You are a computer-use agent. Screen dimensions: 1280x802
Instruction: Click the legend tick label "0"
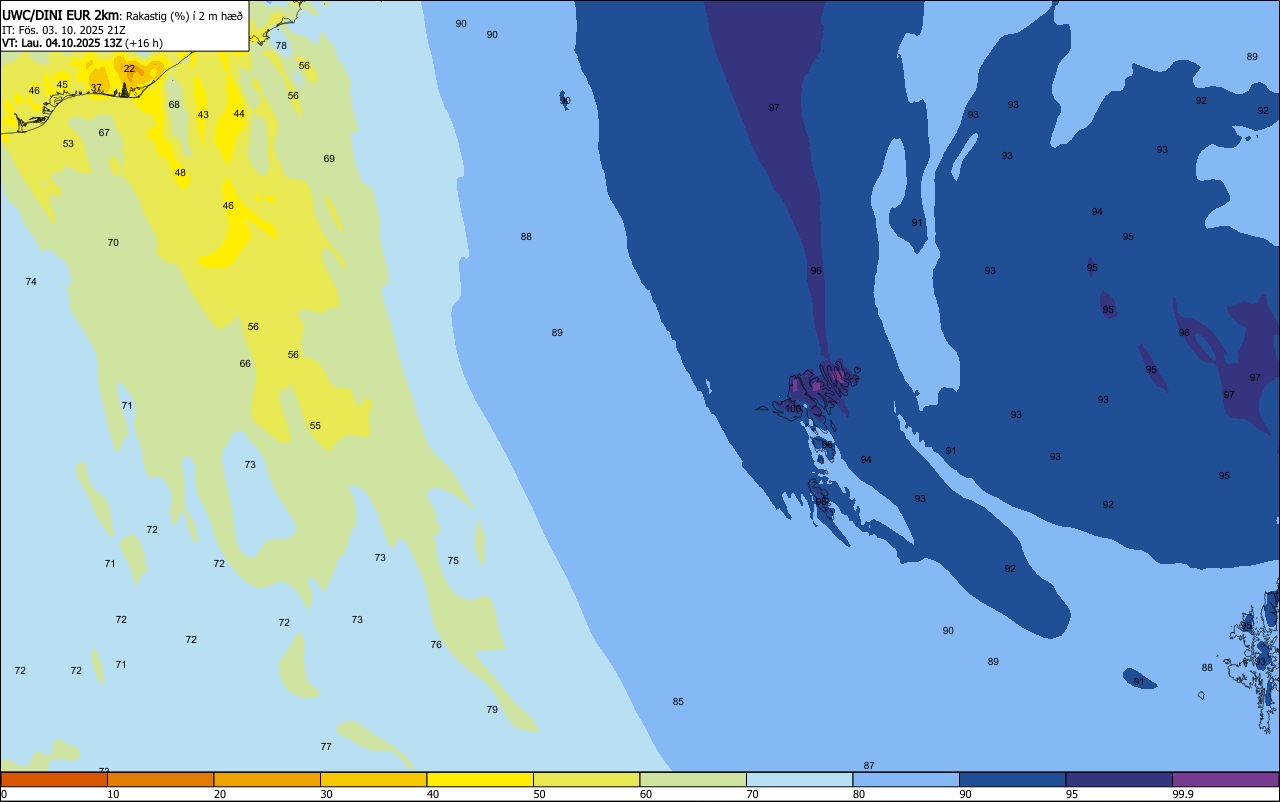pyautogui.click(x=4, y=794)
